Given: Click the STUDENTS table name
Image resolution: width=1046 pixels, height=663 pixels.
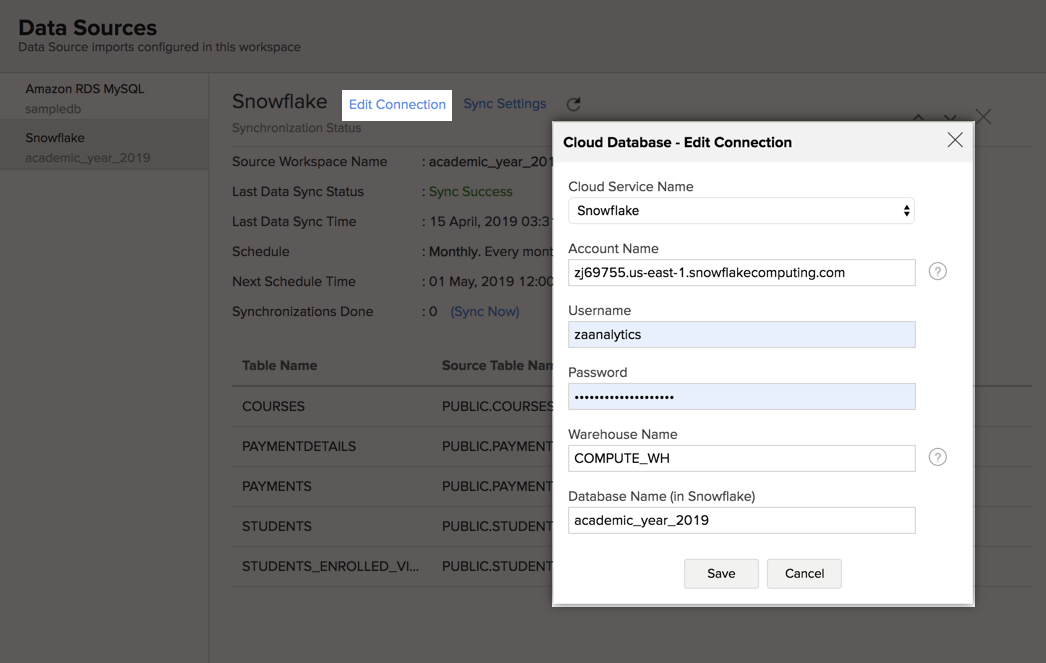Looking at the screenshot, I should (277, 526).
